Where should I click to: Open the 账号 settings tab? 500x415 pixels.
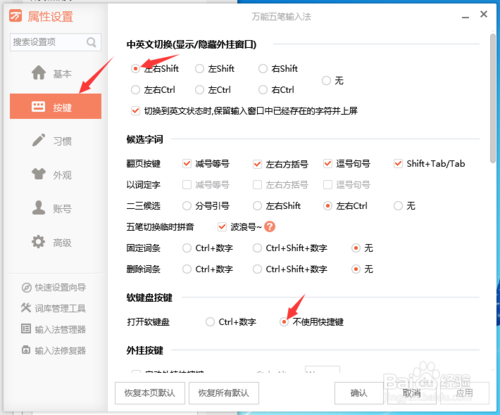56,208
